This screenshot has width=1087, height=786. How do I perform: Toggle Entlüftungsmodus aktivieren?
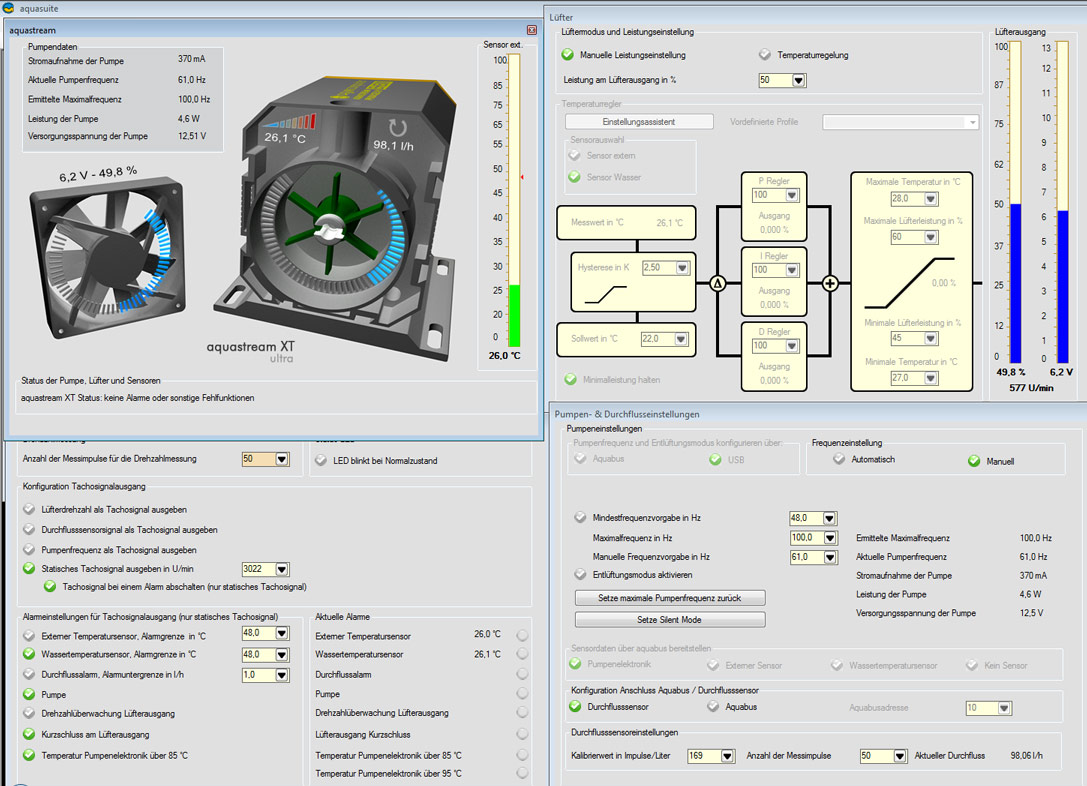(x=580, y=575)
